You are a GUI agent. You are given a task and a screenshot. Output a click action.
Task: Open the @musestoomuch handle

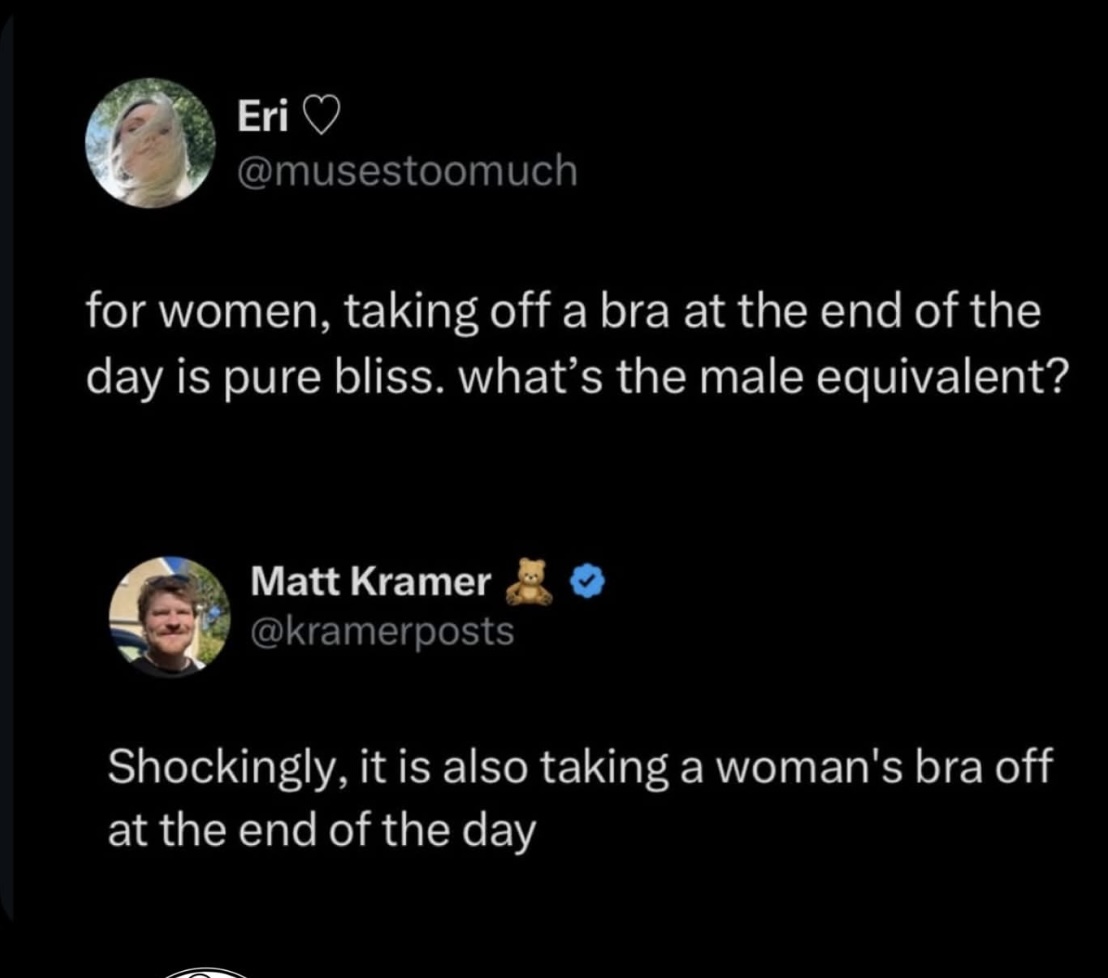pyautogui.click(x=407, y=171)
